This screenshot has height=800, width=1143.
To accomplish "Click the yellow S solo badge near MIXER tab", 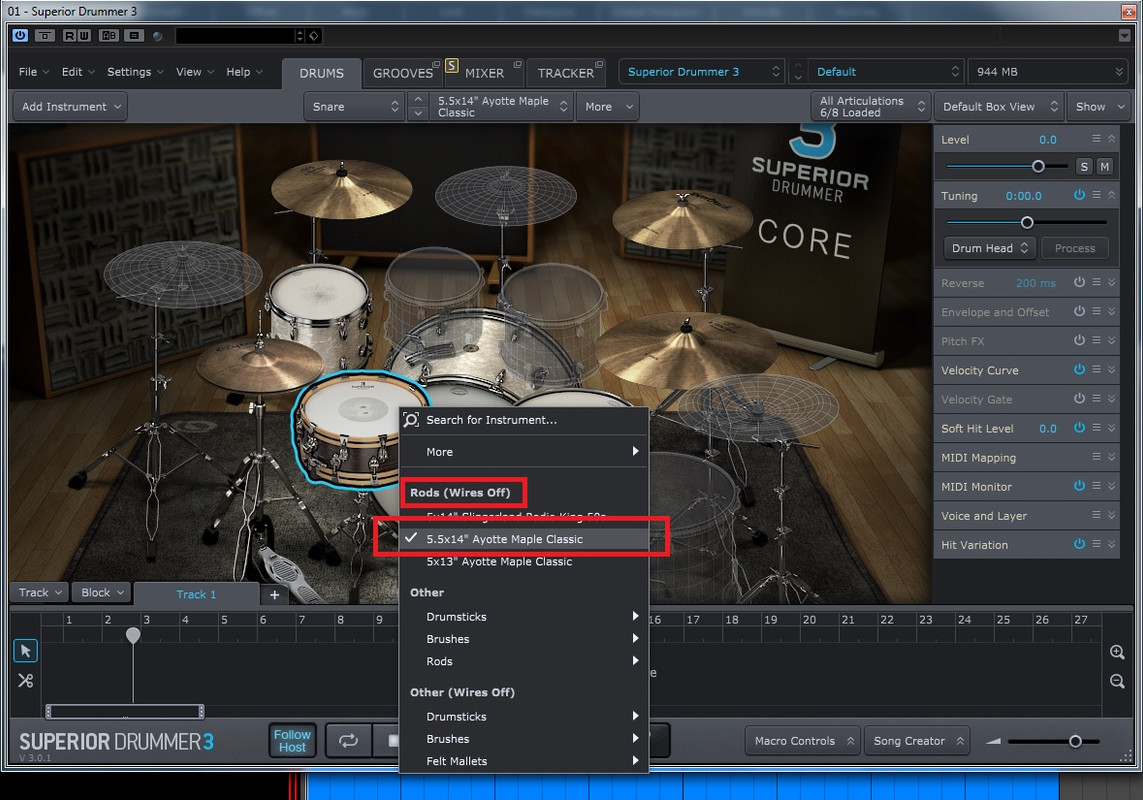I will tap(451, 65).
